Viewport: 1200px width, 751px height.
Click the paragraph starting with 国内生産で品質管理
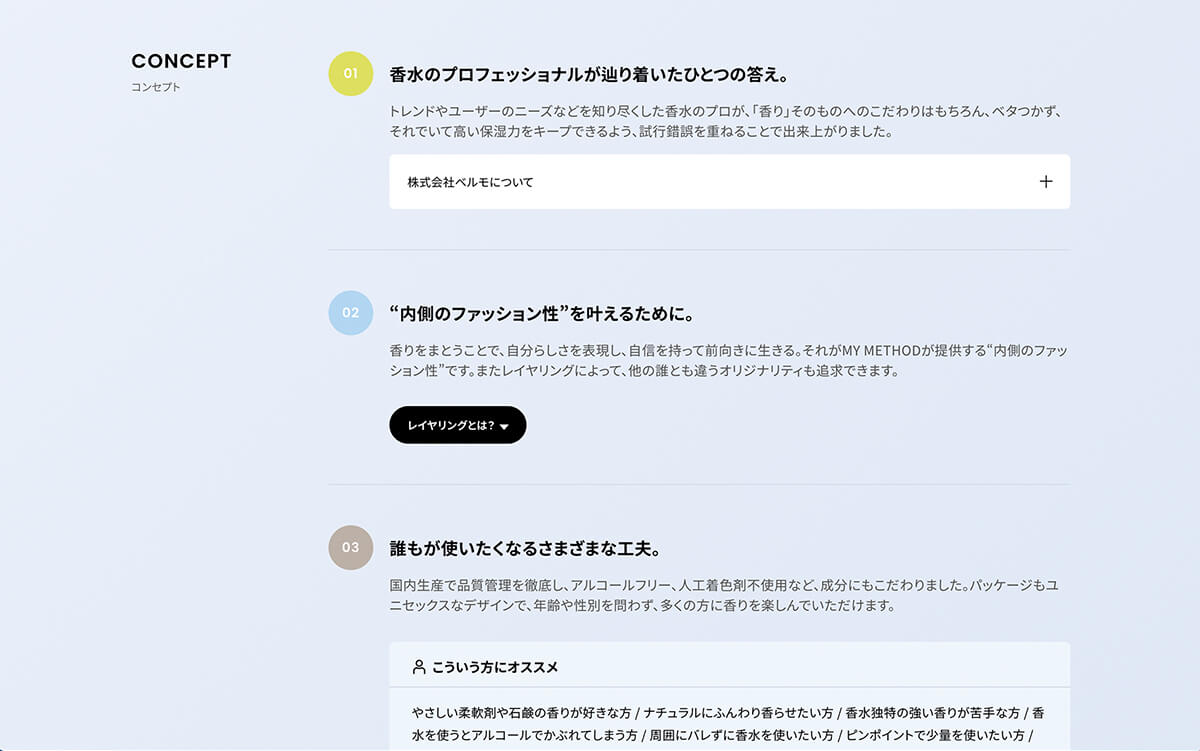pos(724,595)
